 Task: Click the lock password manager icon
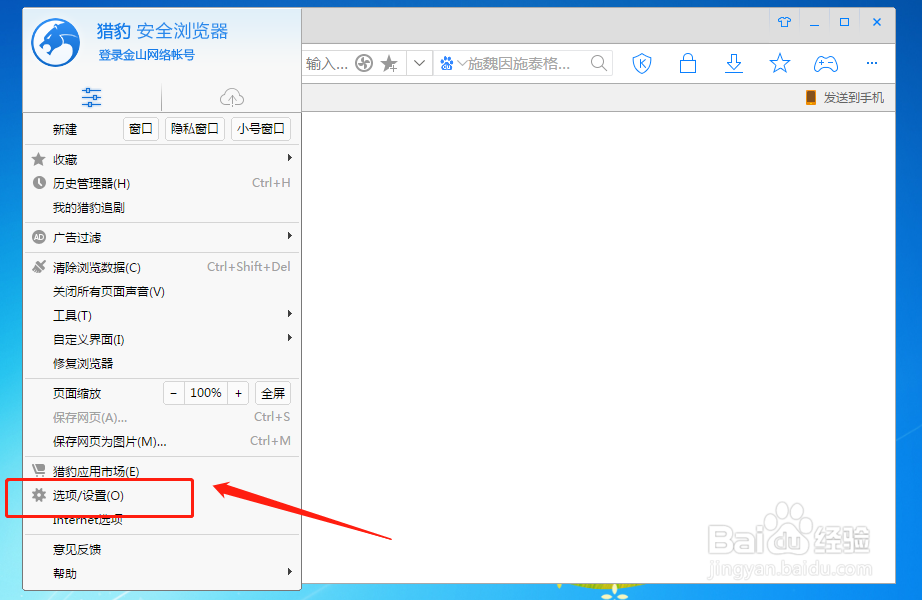688,64
